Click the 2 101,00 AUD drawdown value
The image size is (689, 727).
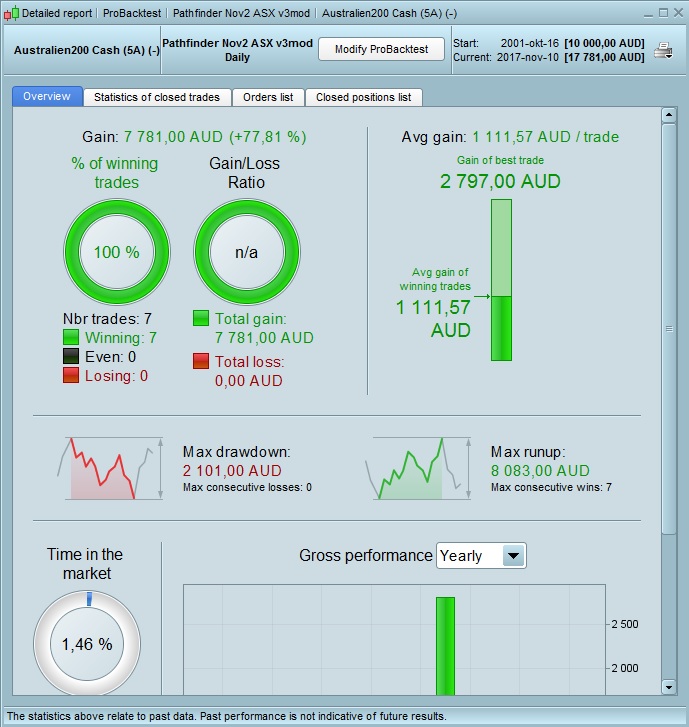point(232,471)
